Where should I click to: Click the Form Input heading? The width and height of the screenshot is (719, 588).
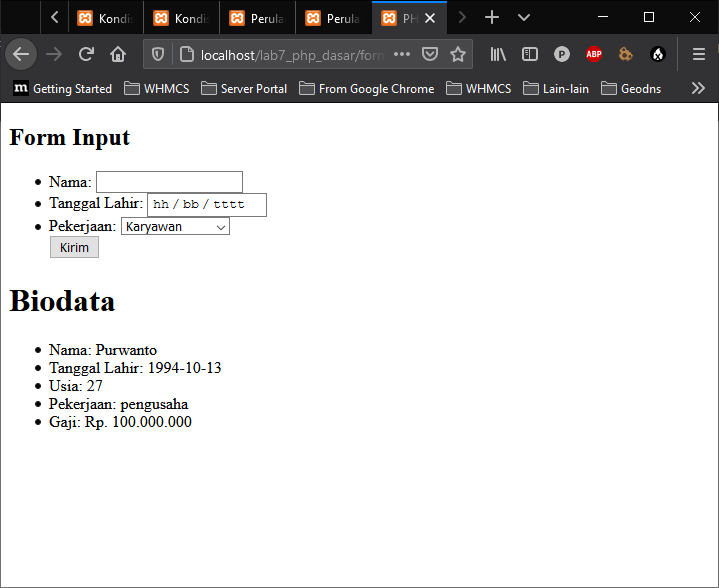69,137
